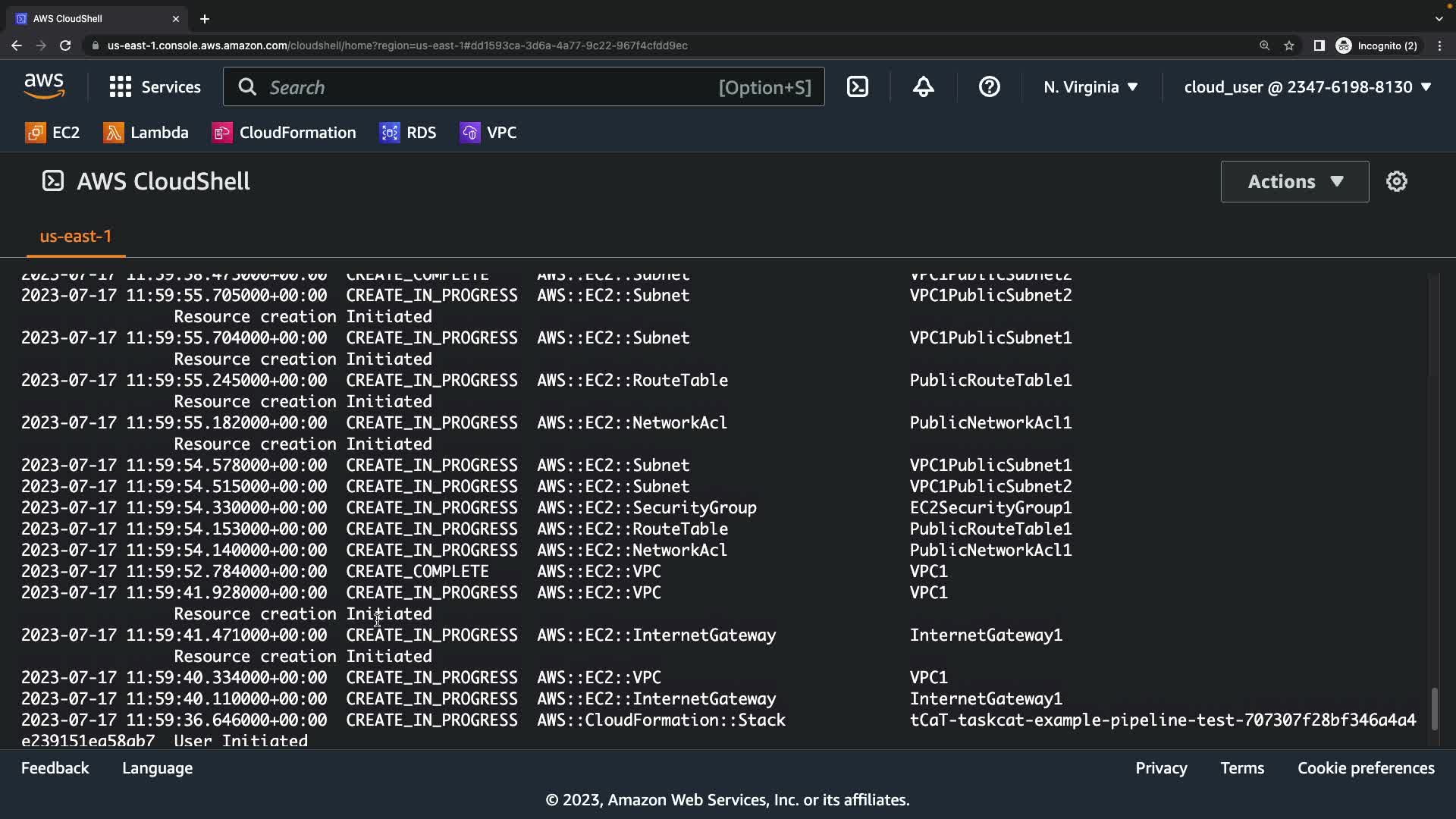Click the AWS search input field

click(x=485, y=87)
